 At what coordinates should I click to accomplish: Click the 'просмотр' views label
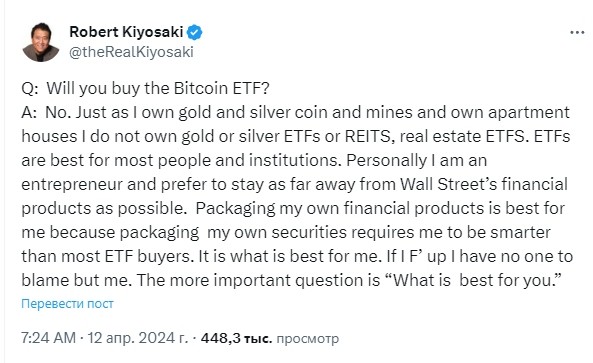click(x=307, y=339)
